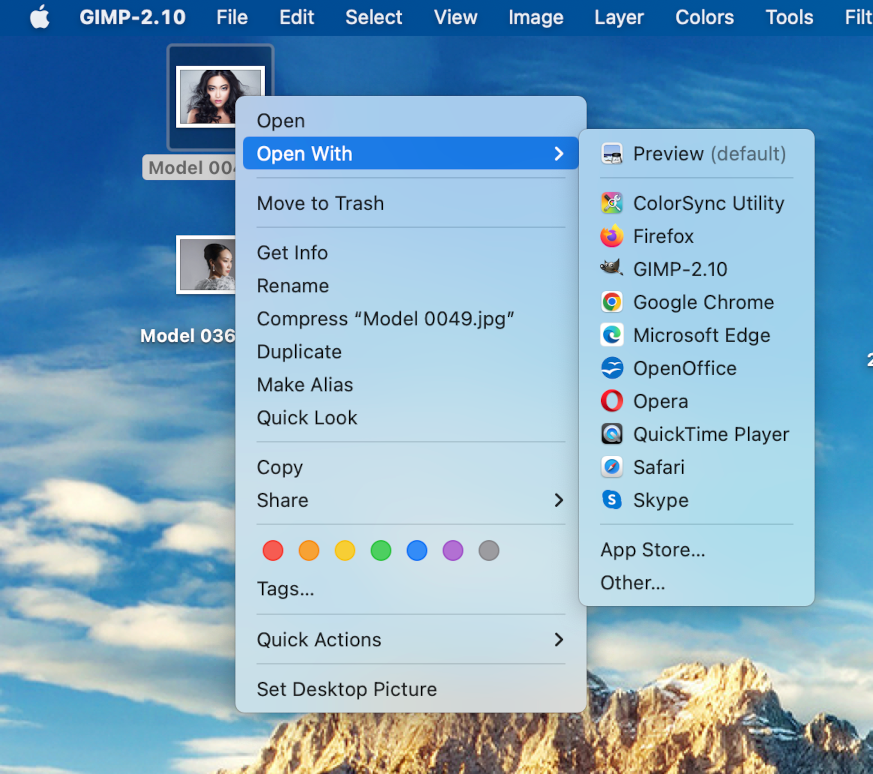Image resolution: width=873 pixels, height=774 pixels.
Task: Open the image with Skype
Action: 659,499
